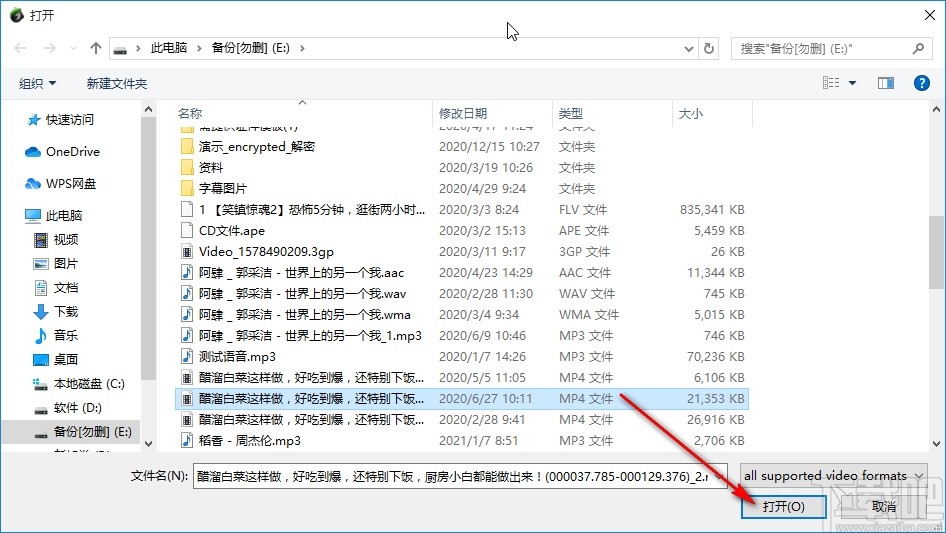Sort by 类型 column header

(x=571, y=113)
